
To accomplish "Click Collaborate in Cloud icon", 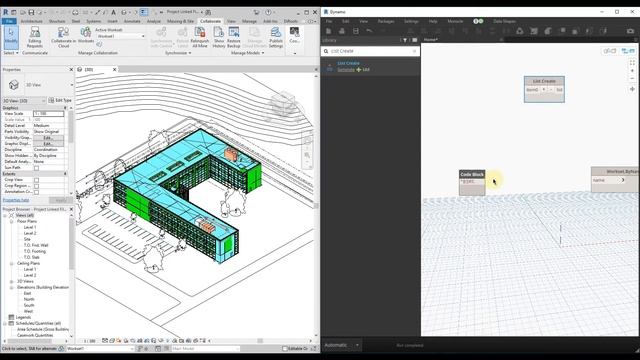I will click(x=63, y=37).
